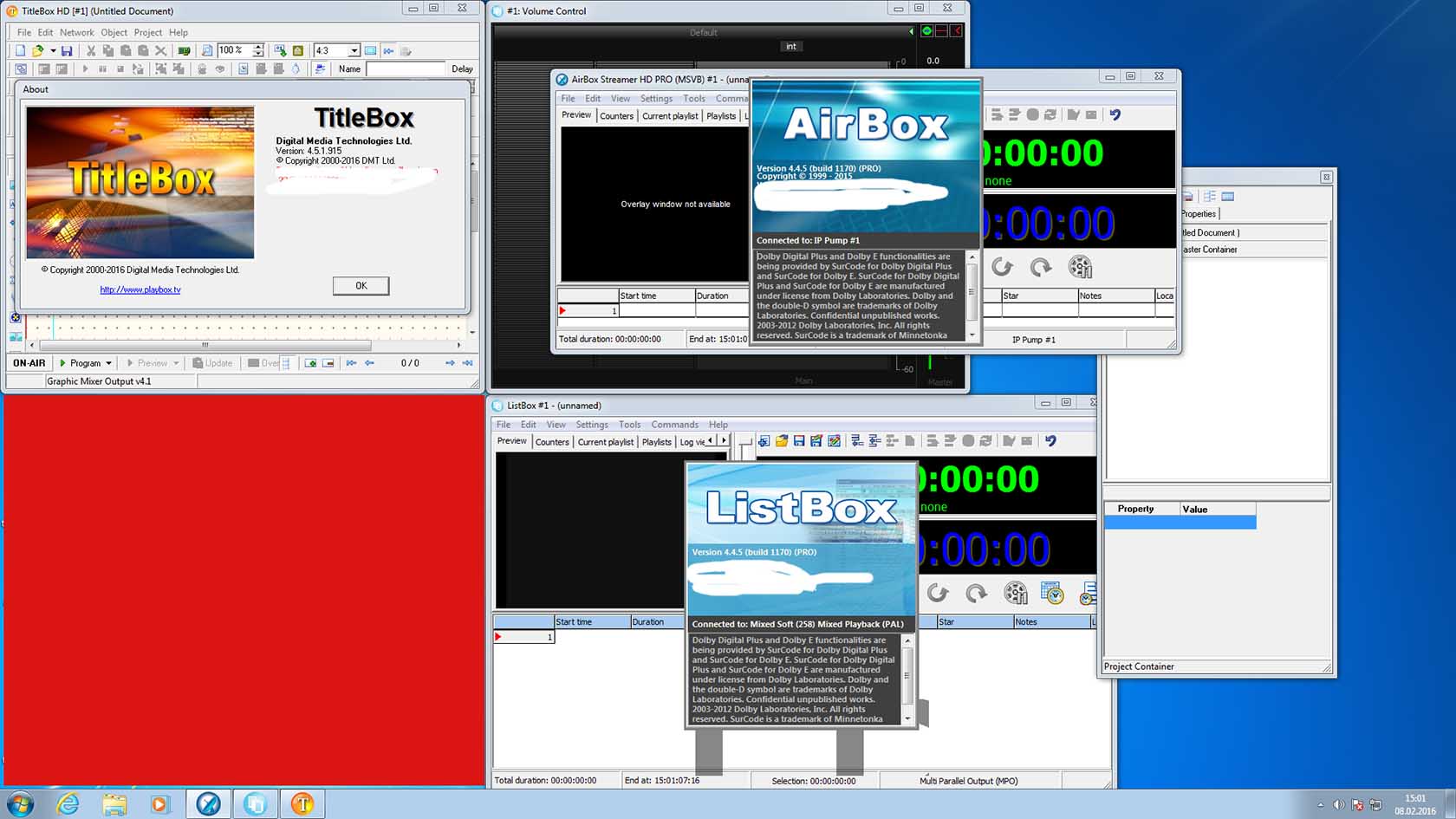Jump to last item arrow right of 0 / 0 counter

pos(467,363)
